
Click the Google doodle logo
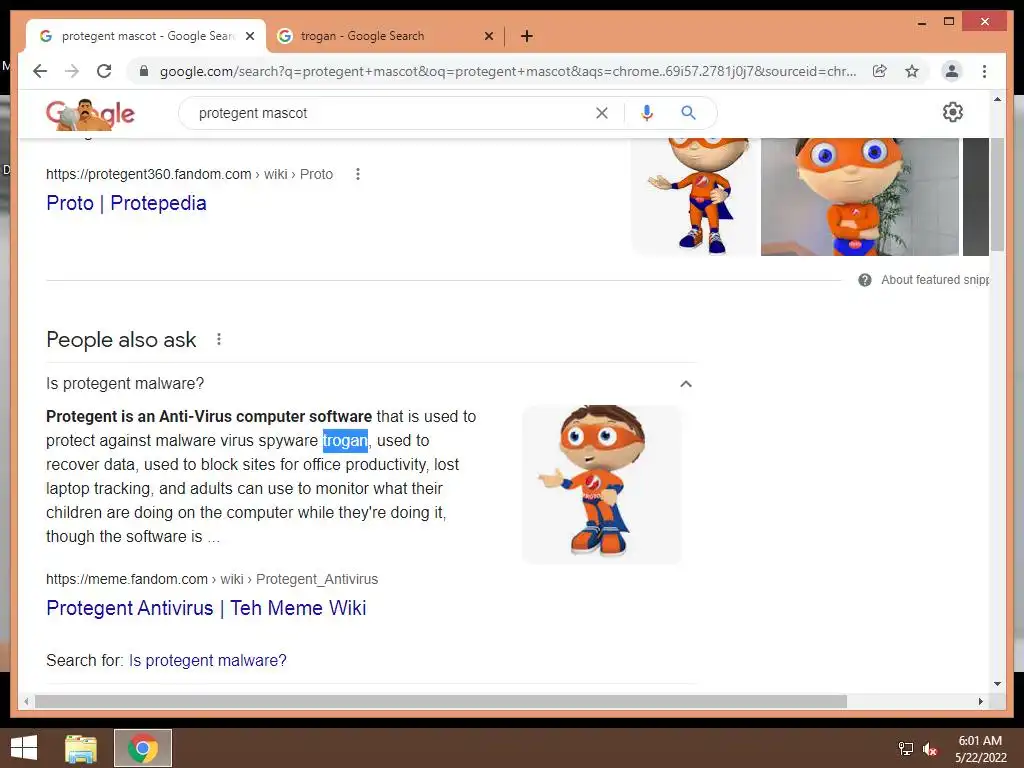click(x=90, y=114)
